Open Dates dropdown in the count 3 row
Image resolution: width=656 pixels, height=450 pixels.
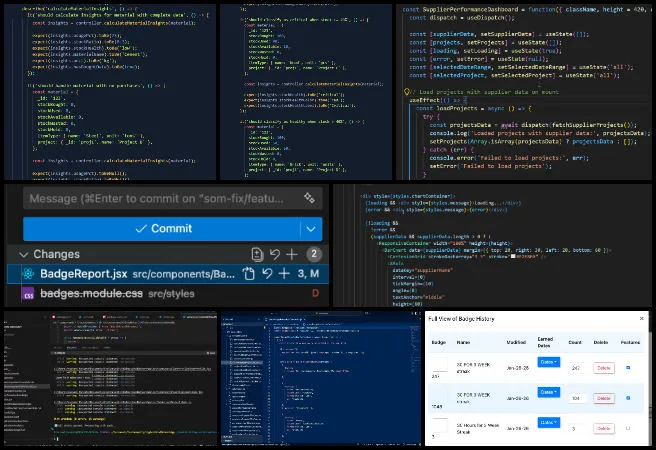click(548, 422)
